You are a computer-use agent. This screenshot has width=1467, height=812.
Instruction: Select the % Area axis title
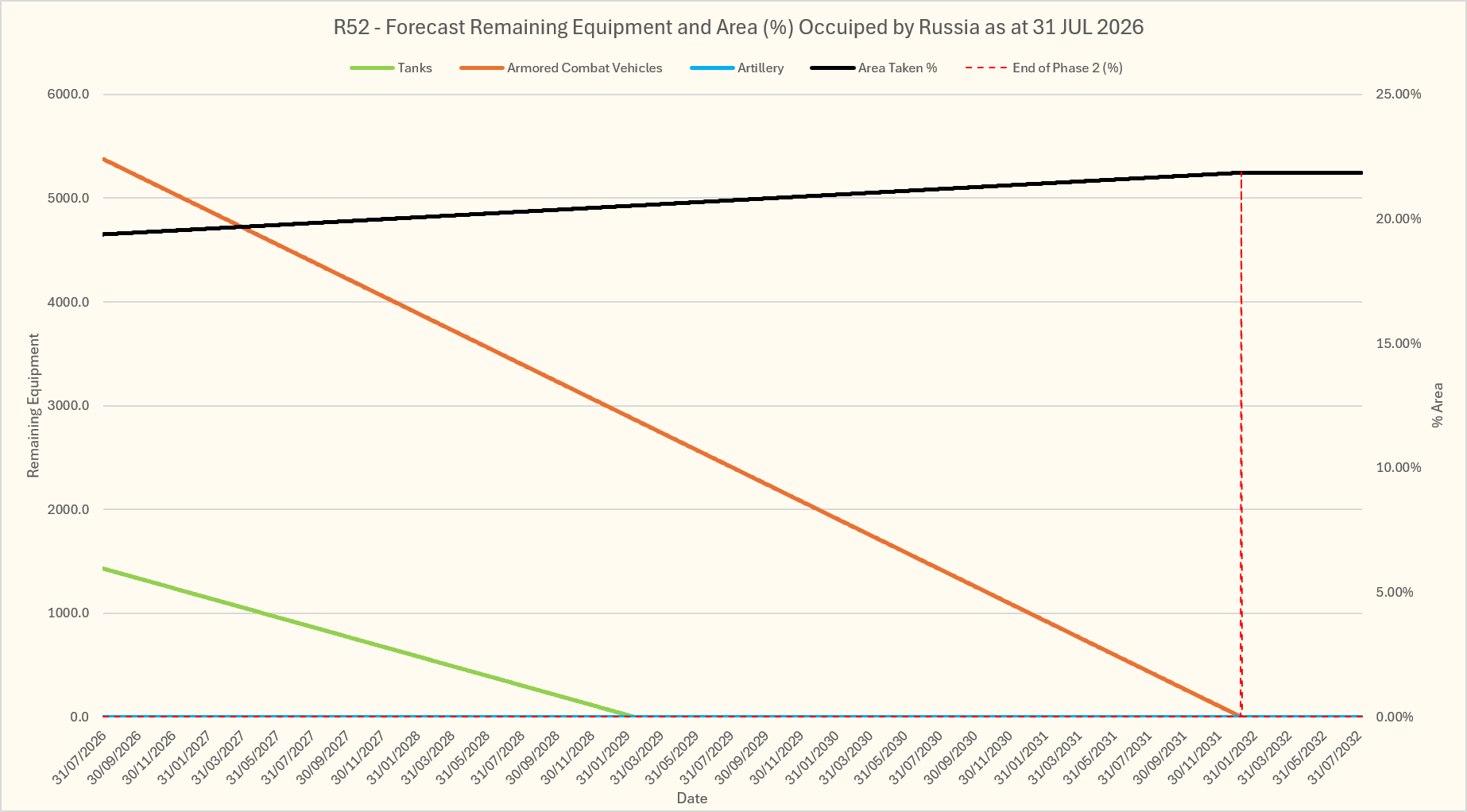pos(1438,405)
